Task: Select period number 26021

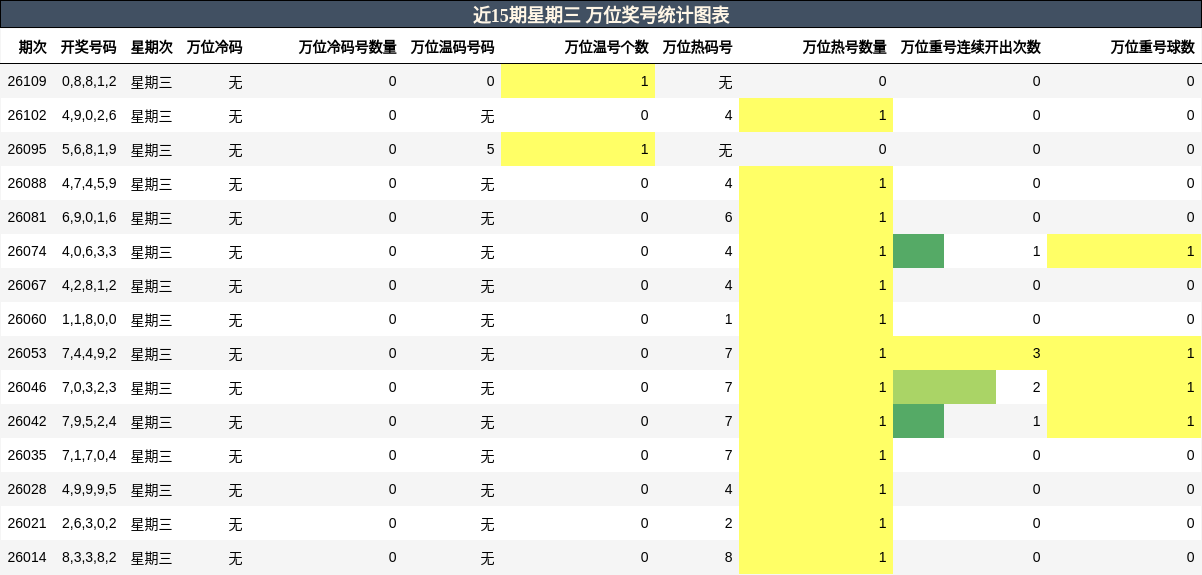Action: pyautogui.click(x=27, y=523)
